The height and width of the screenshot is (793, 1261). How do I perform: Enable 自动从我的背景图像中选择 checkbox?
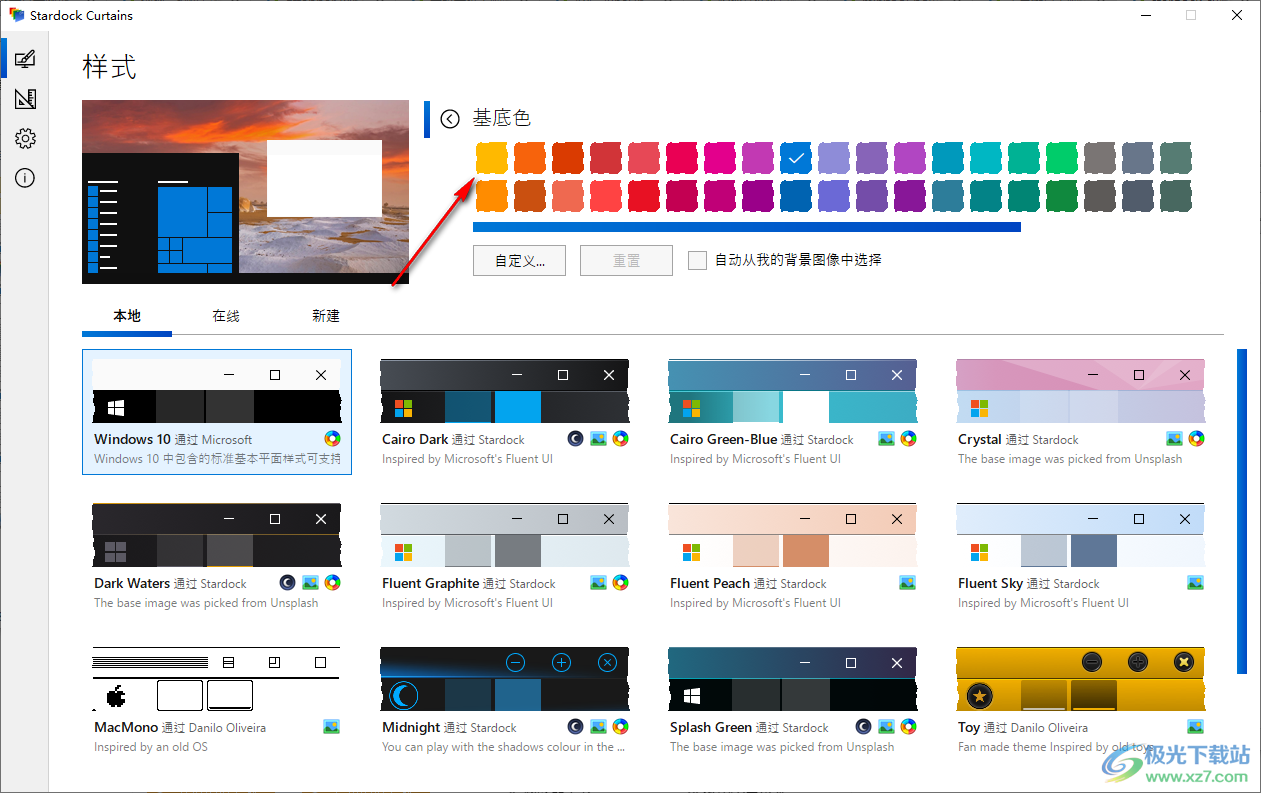(697, 260)
